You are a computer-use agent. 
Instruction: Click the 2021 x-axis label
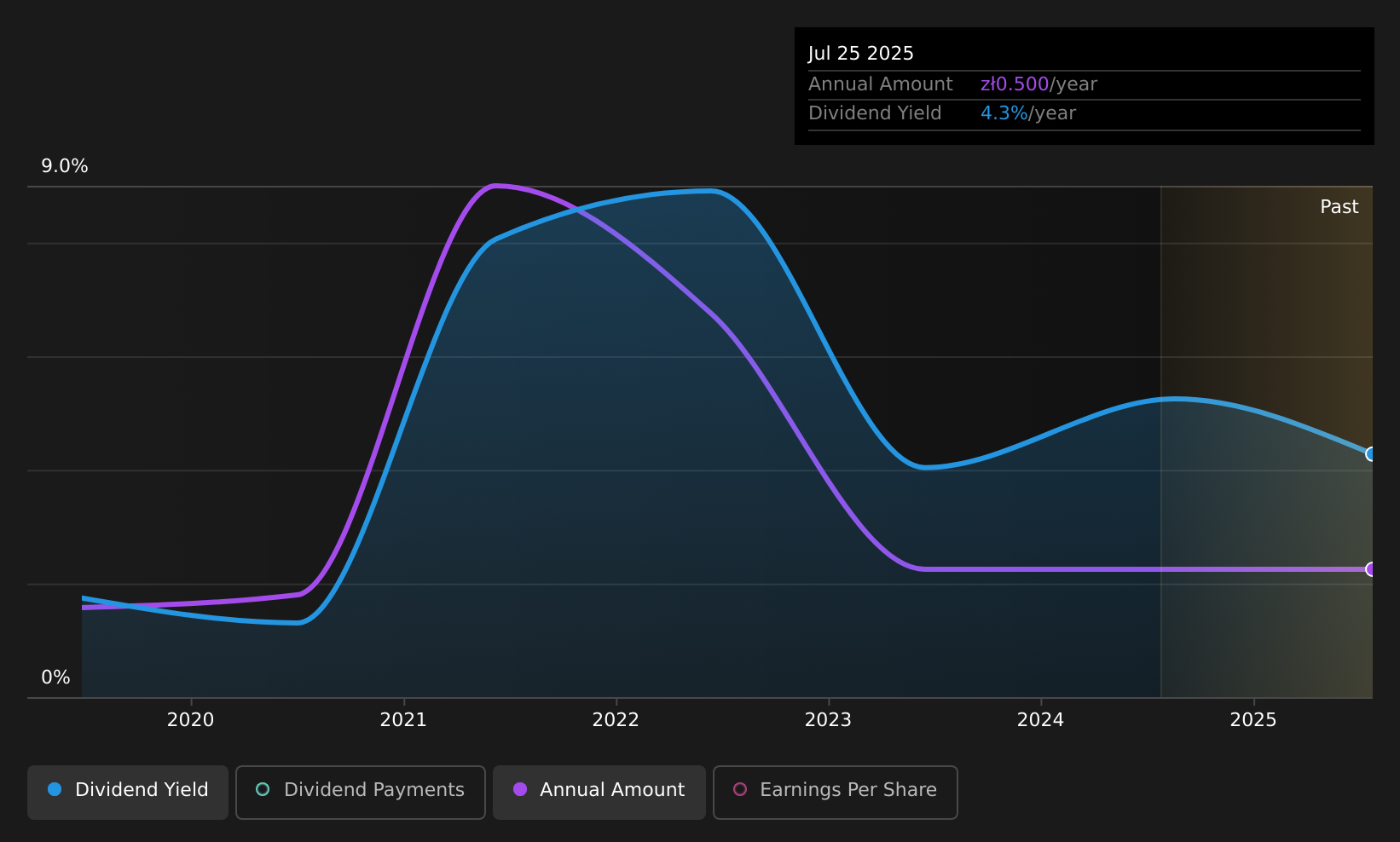click(x=403, y=720)
